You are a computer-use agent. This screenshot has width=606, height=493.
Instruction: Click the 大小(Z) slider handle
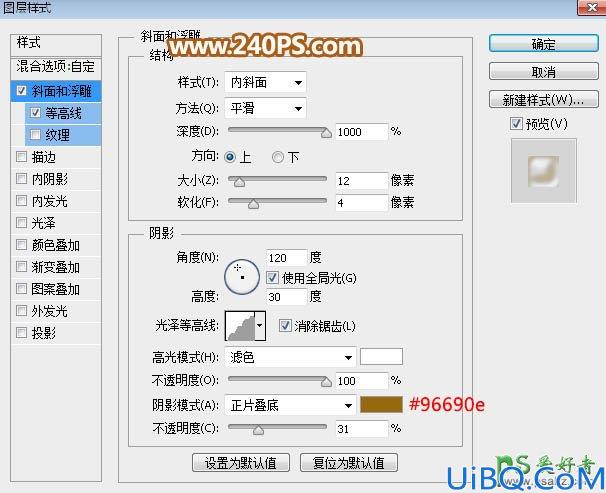click(x=240, y=182)
